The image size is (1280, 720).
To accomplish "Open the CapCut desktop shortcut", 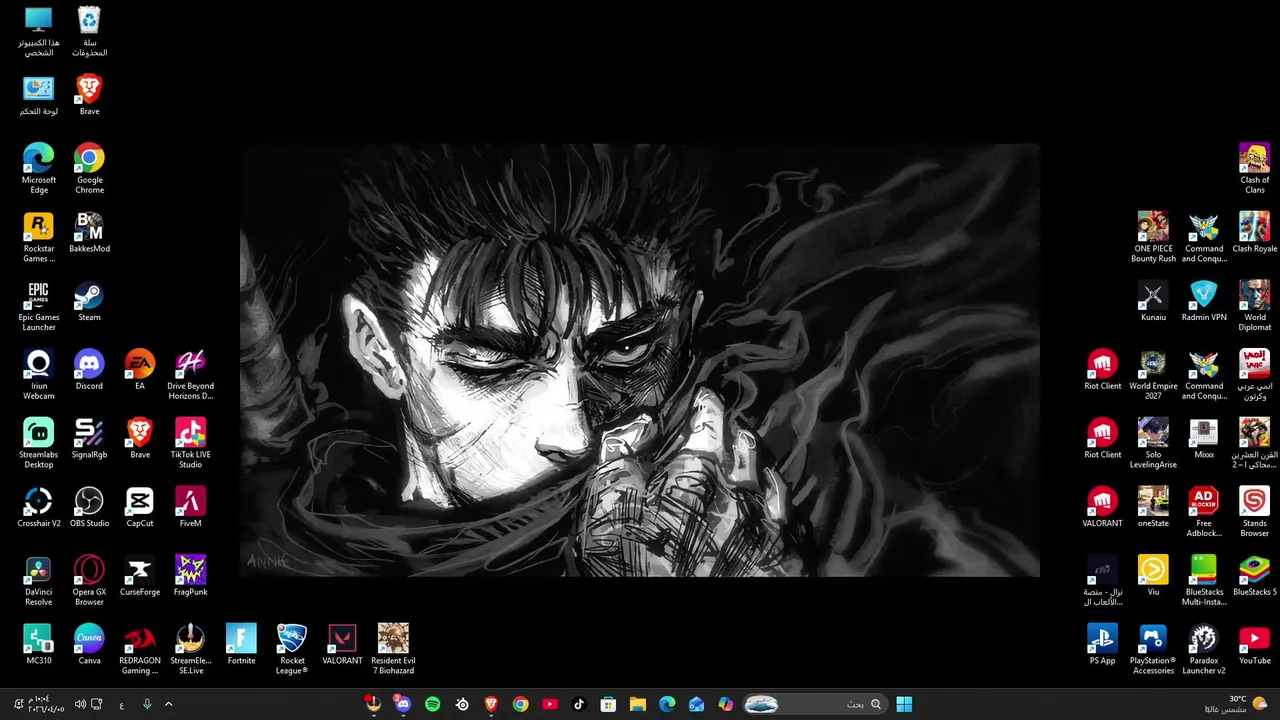I will tap(140, 507).
